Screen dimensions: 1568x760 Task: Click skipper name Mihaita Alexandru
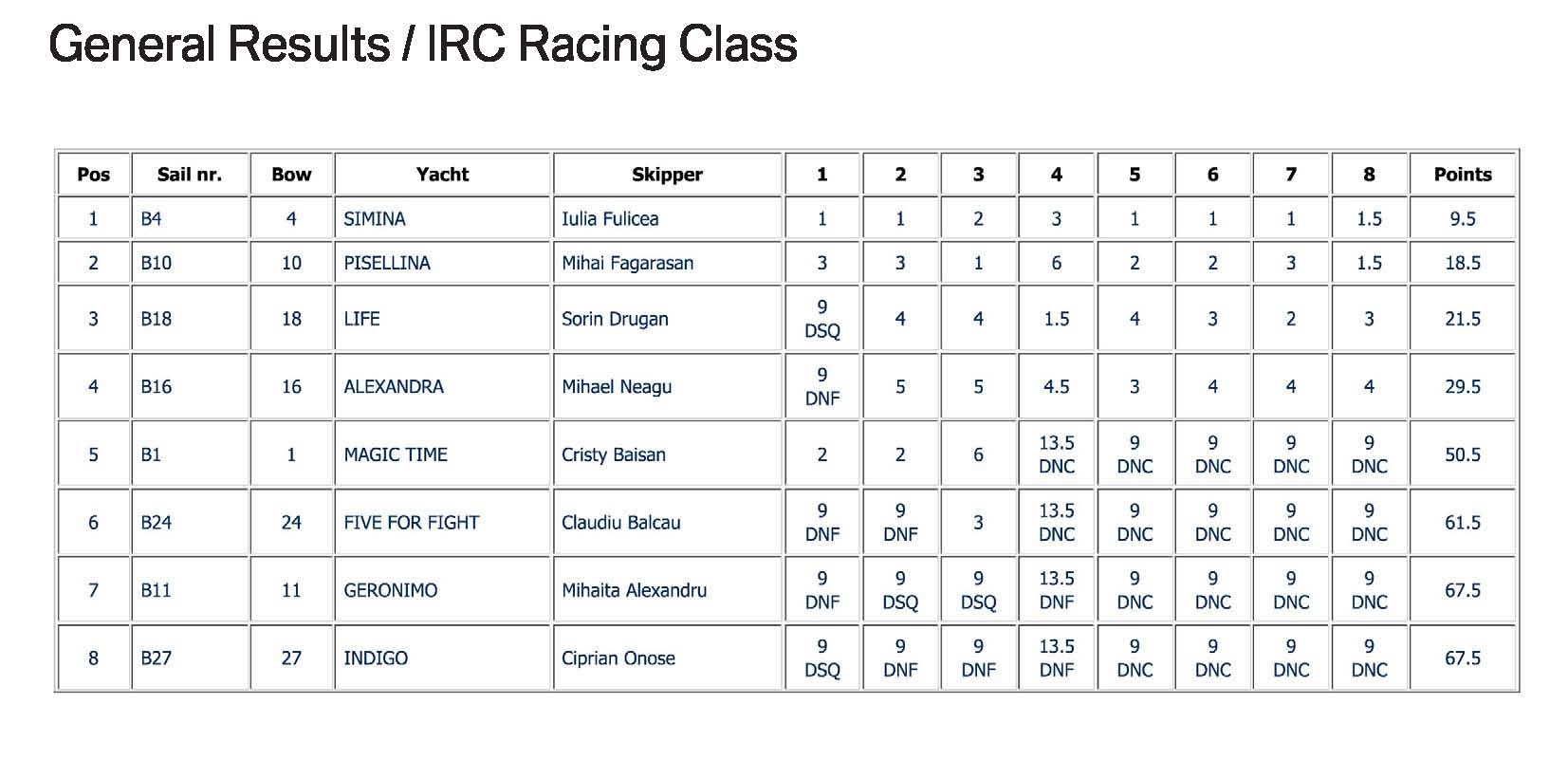click(634, 590)
